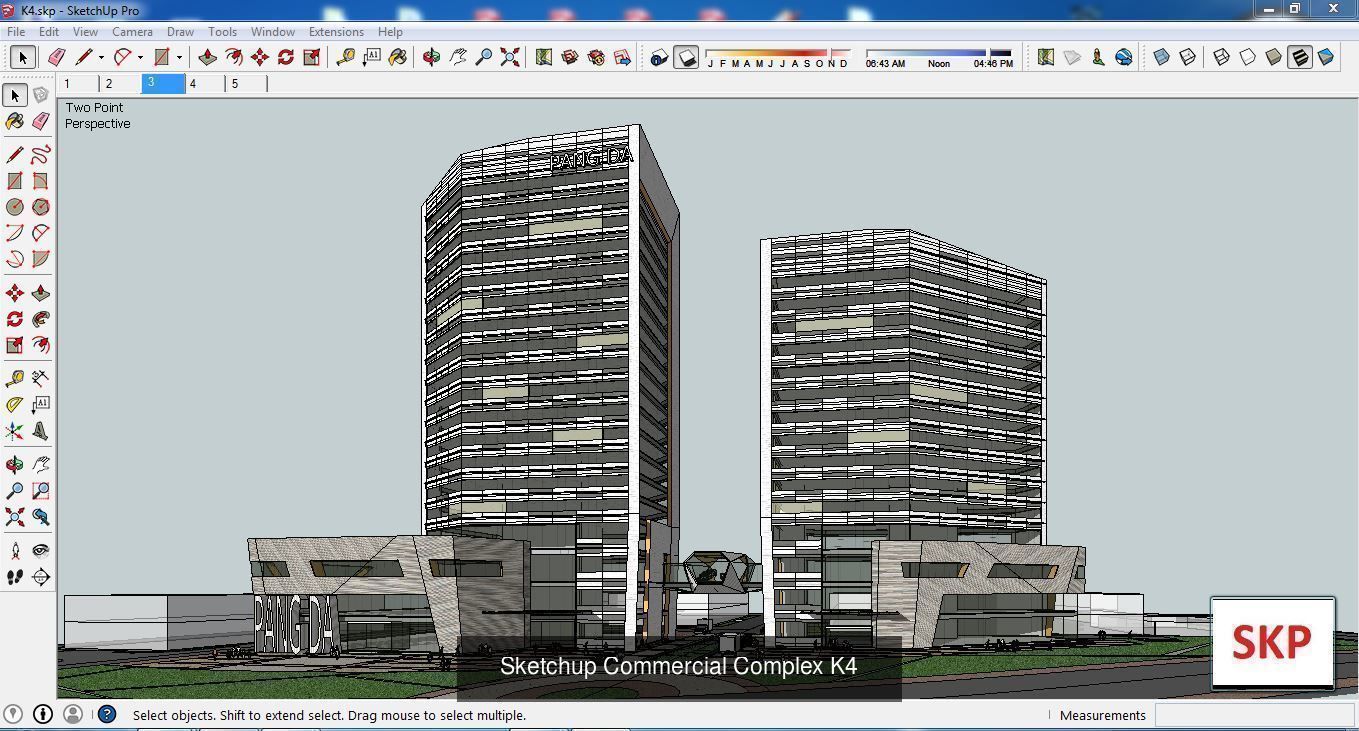The width and height of the screenshot is (1359, 731).
Task: Open the Window menu
Action: tap(272, 31)
